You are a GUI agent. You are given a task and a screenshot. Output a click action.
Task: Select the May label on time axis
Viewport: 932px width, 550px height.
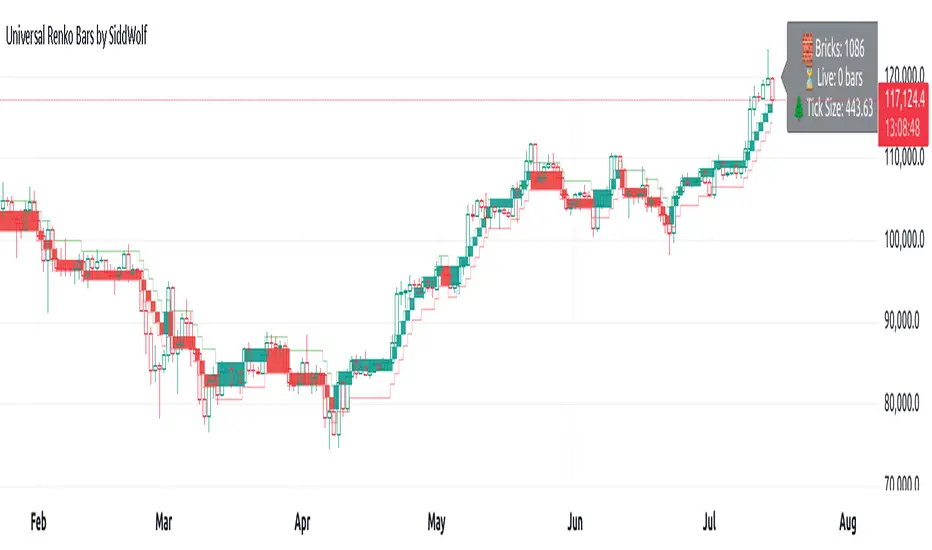coord(436,522)
